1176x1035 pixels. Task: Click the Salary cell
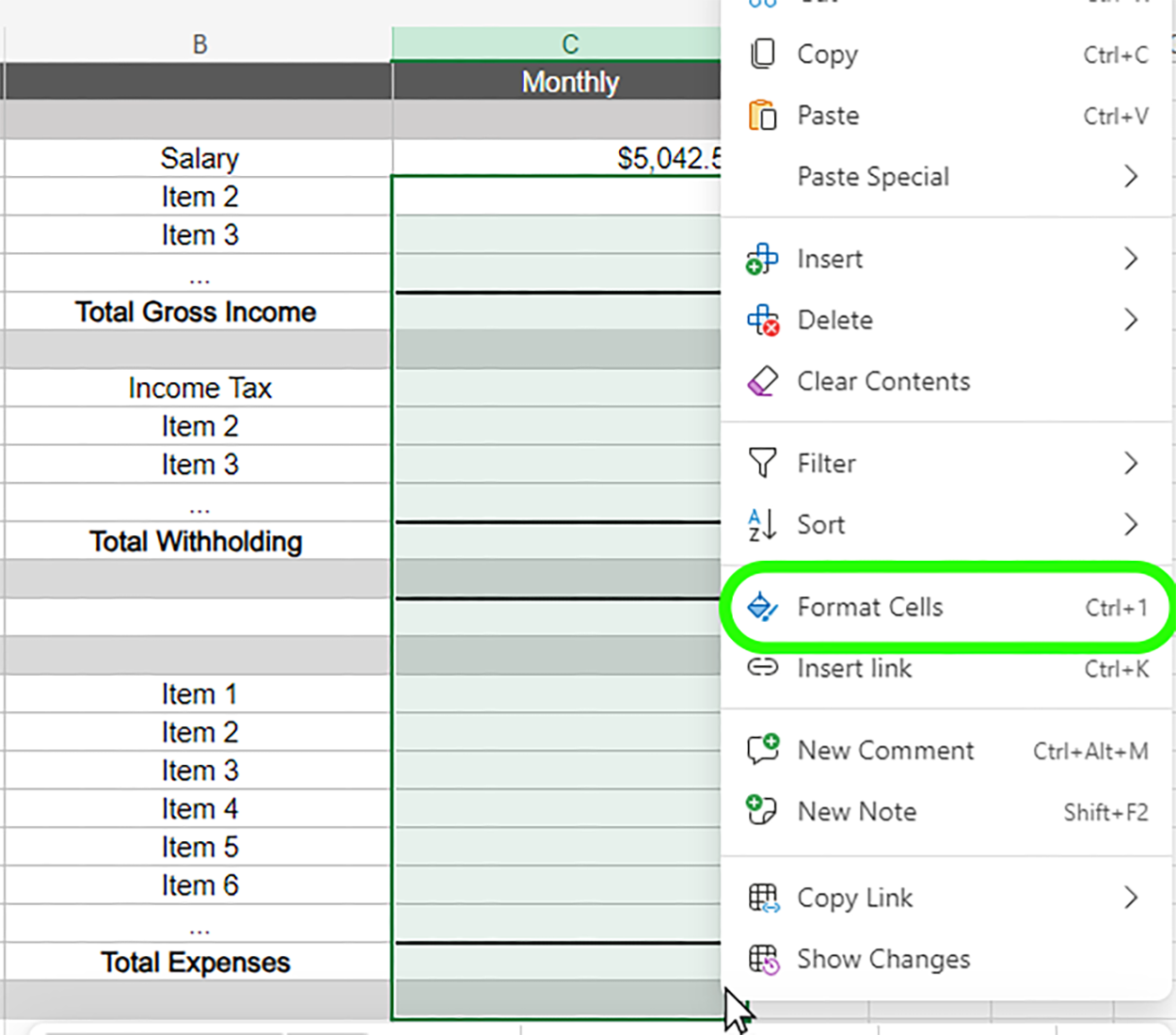coord(199,158)
